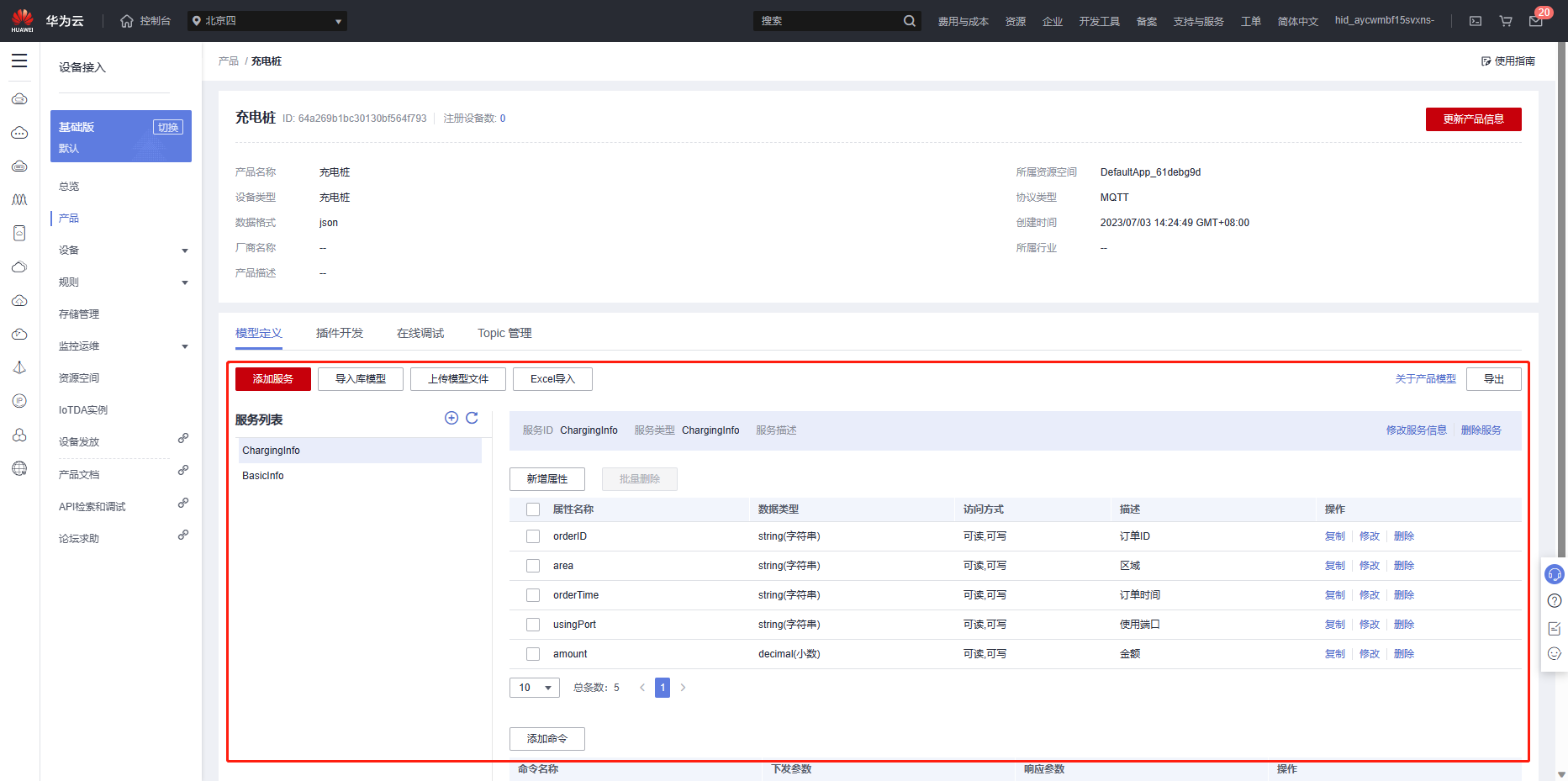Click the search magnifier icon
This screenshot has width=1568, height=781.
coord(910,21)
